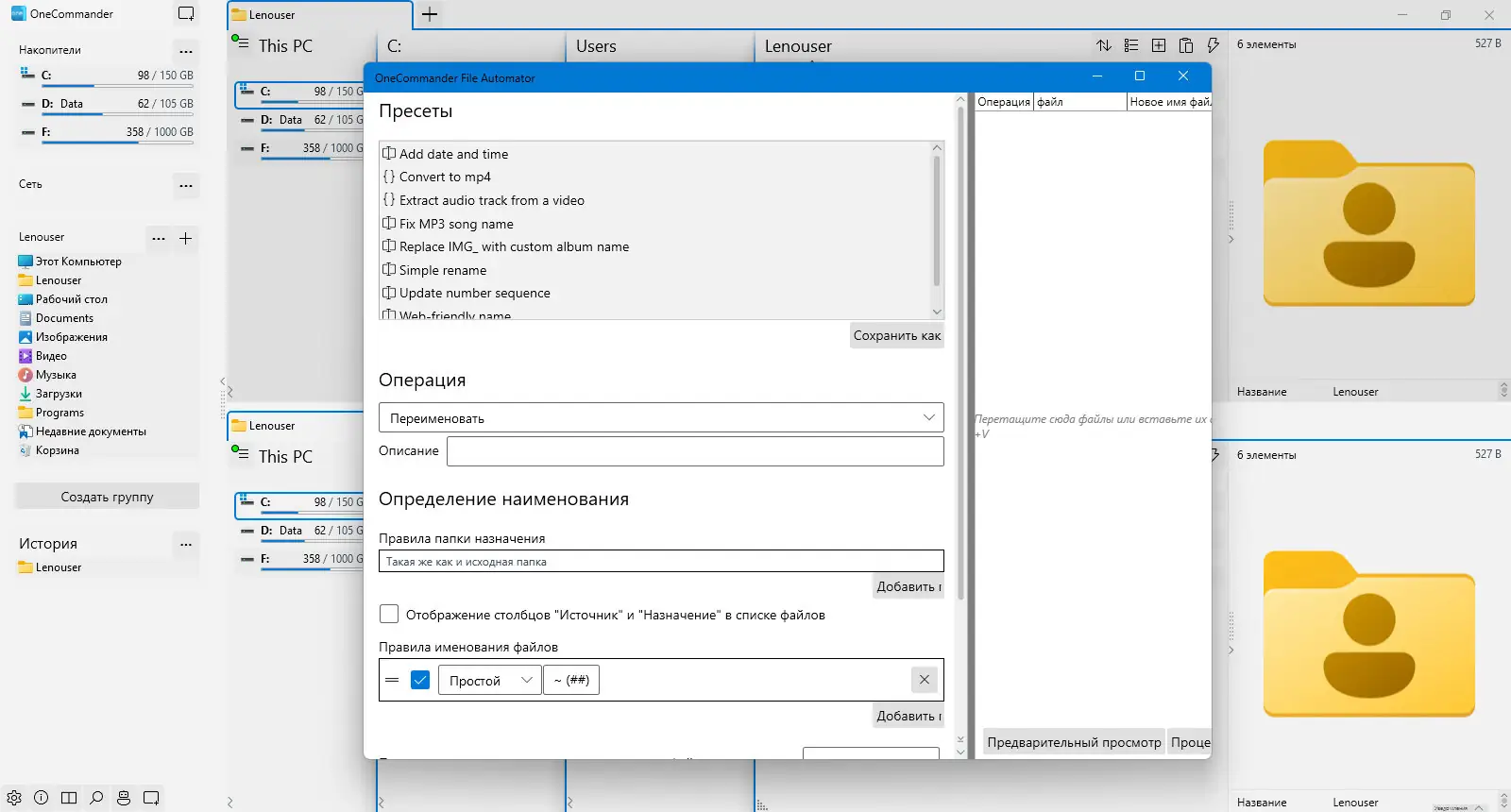Expand the bottom preview pane chevron
The image size is (1511, 812).
tap(1231, 651)
